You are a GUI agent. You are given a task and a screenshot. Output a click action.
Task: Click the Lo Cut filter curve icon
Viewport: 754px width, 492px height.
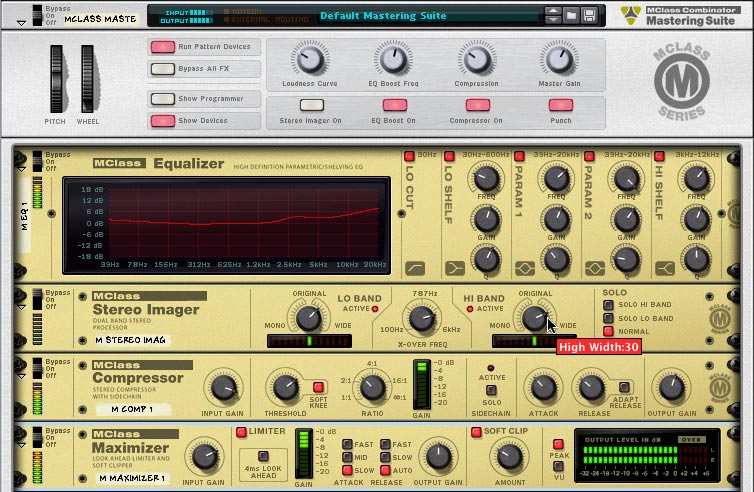pos(415,268)
